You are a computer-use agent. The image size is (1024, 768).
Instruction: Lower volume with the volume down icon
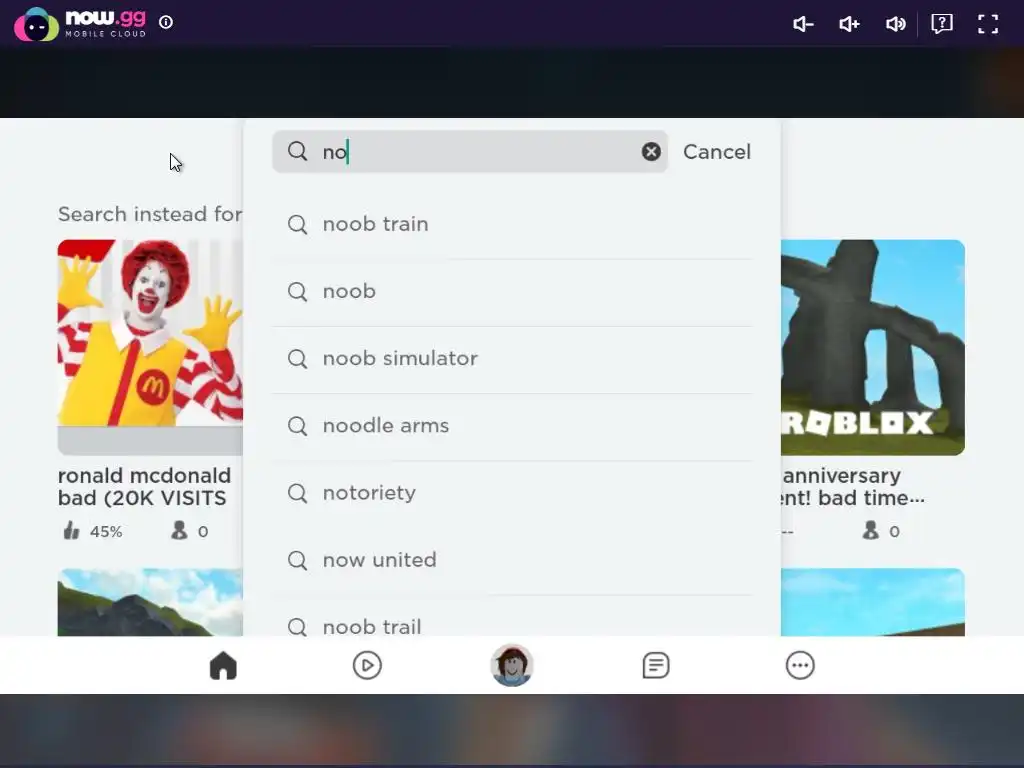point(803,24)
